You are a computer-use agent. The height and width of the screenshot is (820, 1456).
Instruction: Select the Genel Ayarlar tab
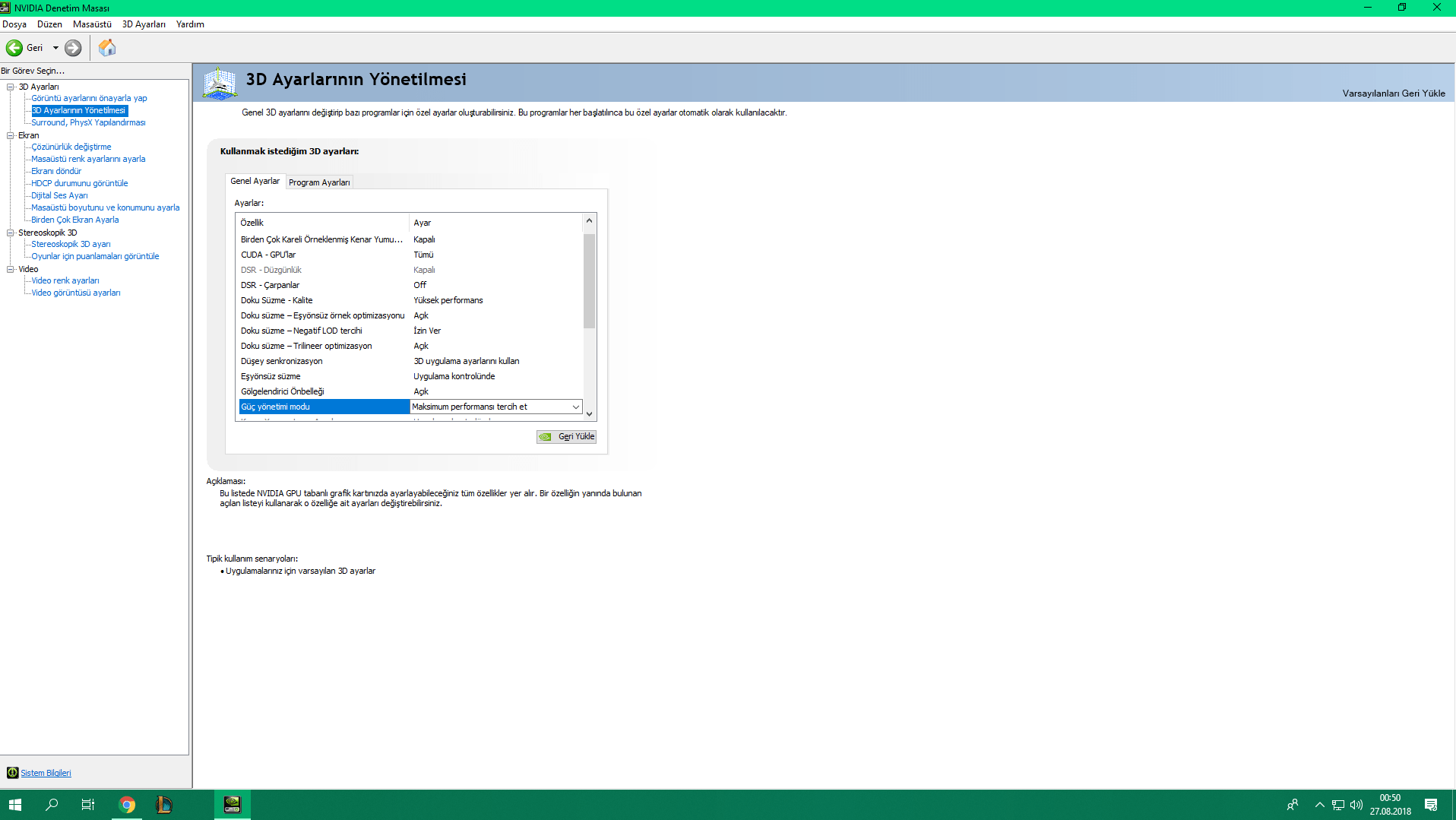pos(255,181)
